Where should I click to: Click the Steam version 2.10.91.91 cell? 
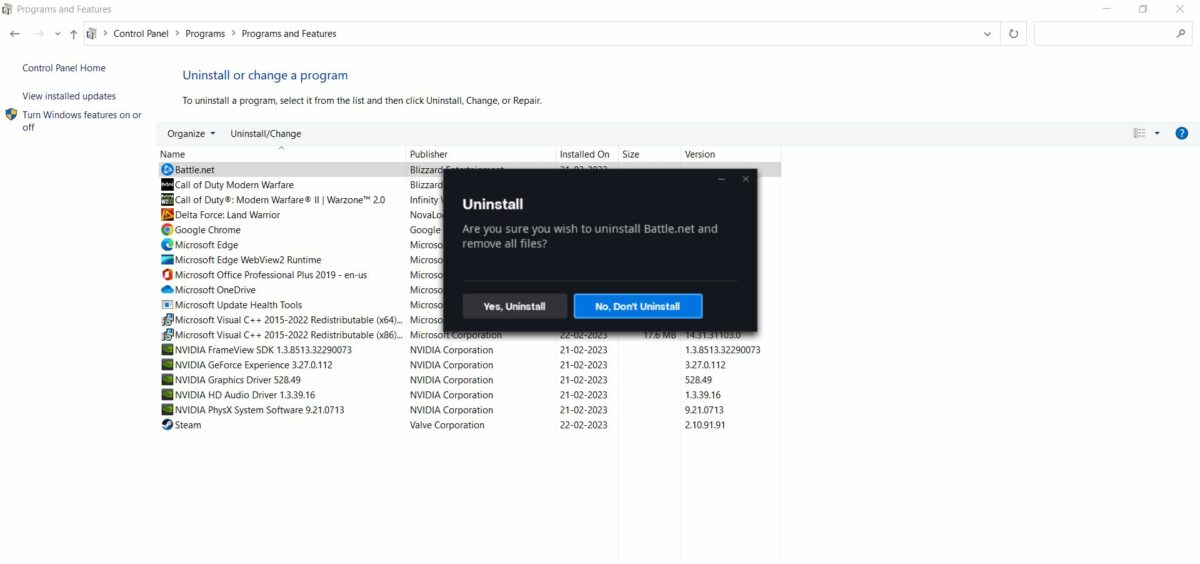click(x=705, y=425)
